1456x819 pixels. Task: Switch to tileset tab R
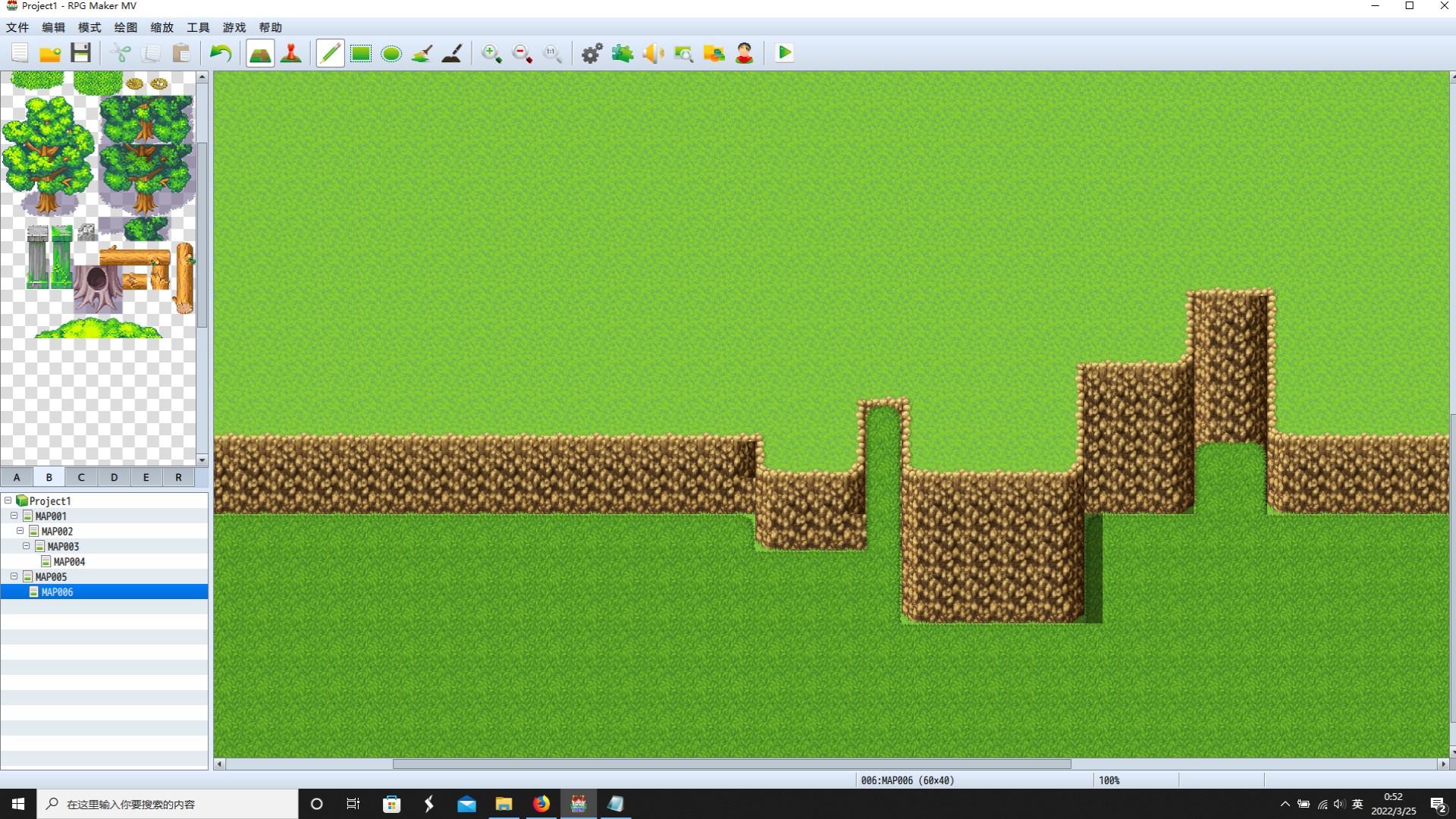click(179, 477)
